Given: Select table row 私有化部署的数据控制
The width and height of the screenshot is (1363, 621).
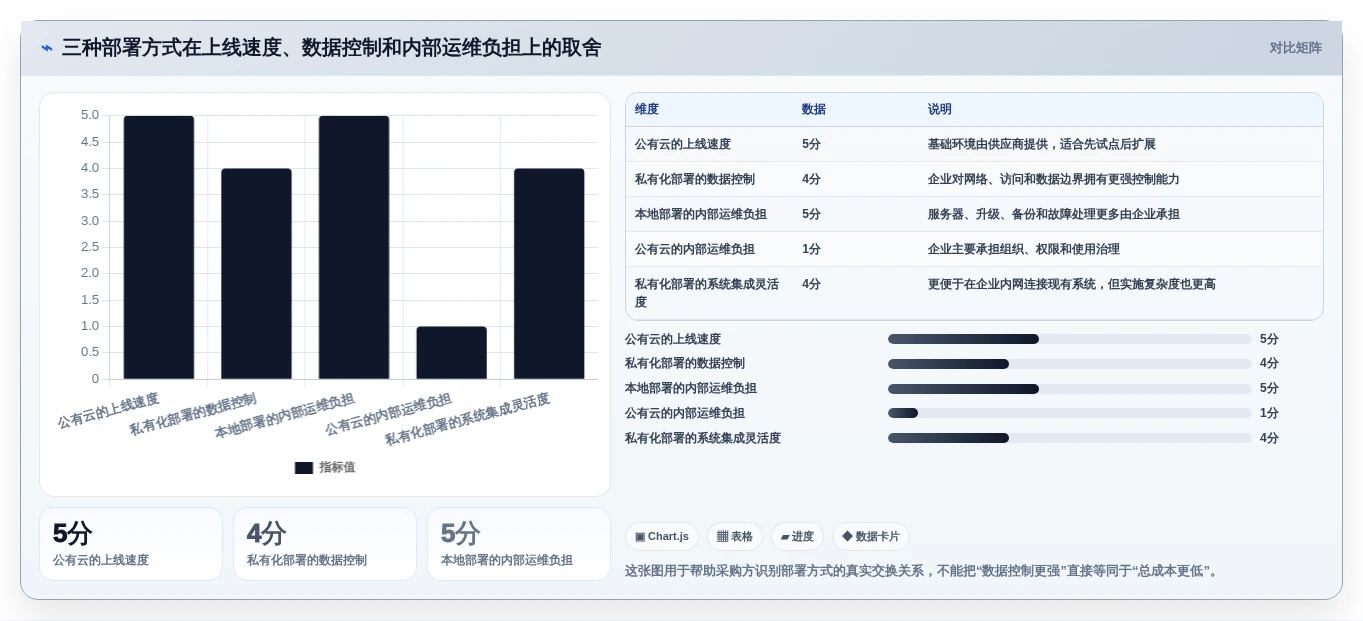Looking at the screenshot, I should click(x=974, y=179).
